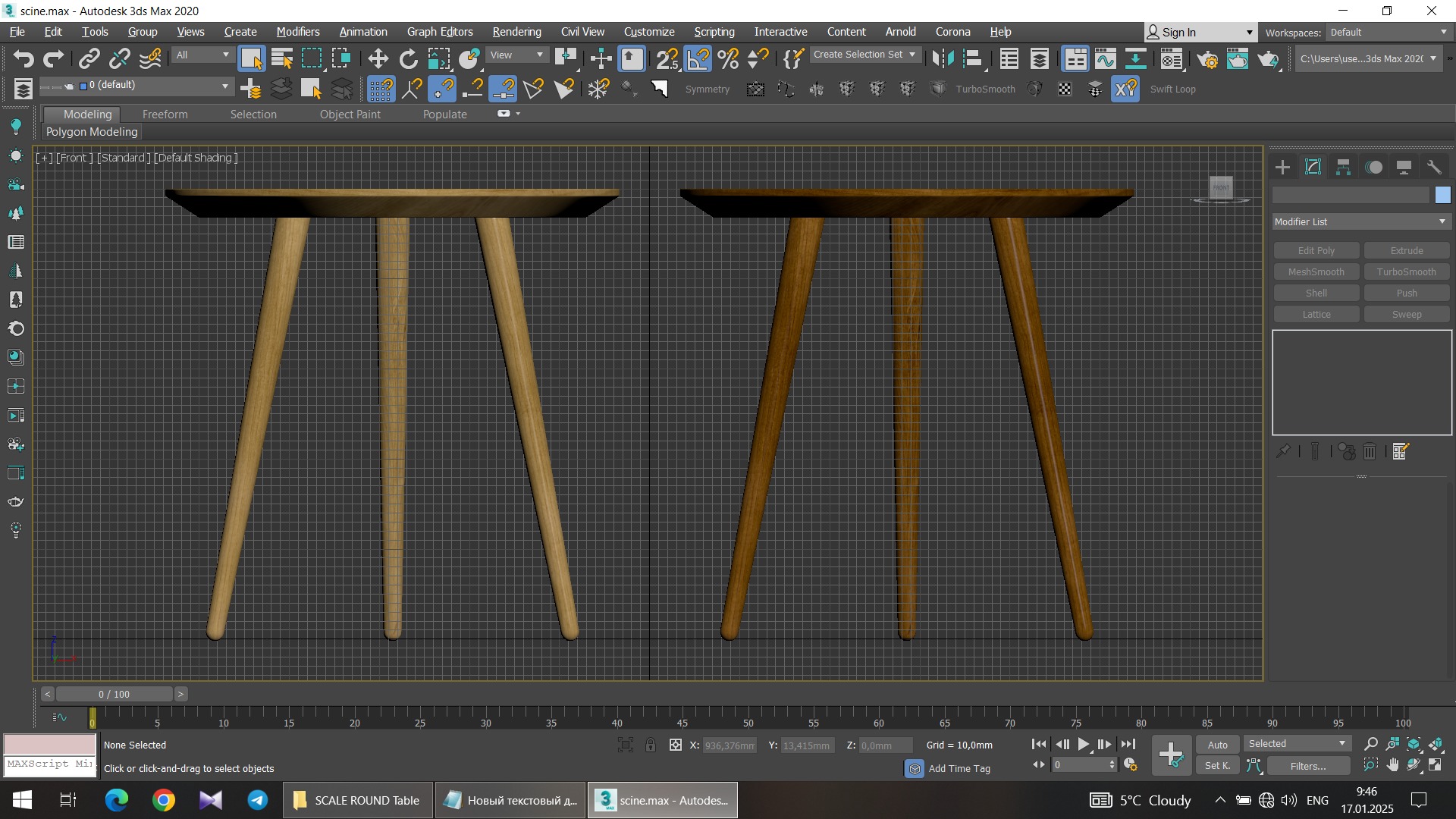
Task: Open the Selected key filter dropdown
Action: click(1297, 744)
